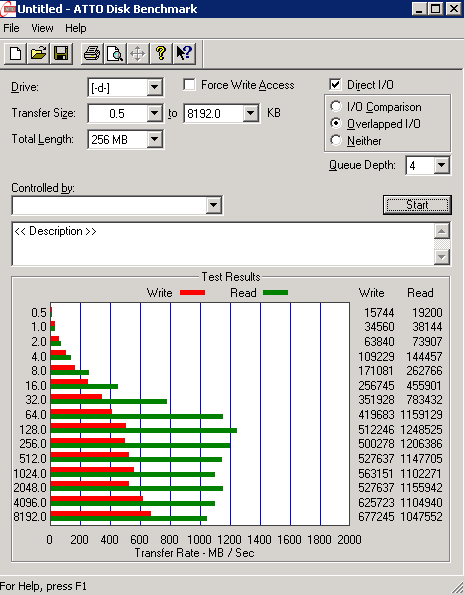Open a saved benchmark file icon
Screen dimensions: 465x595
point(38,54)
